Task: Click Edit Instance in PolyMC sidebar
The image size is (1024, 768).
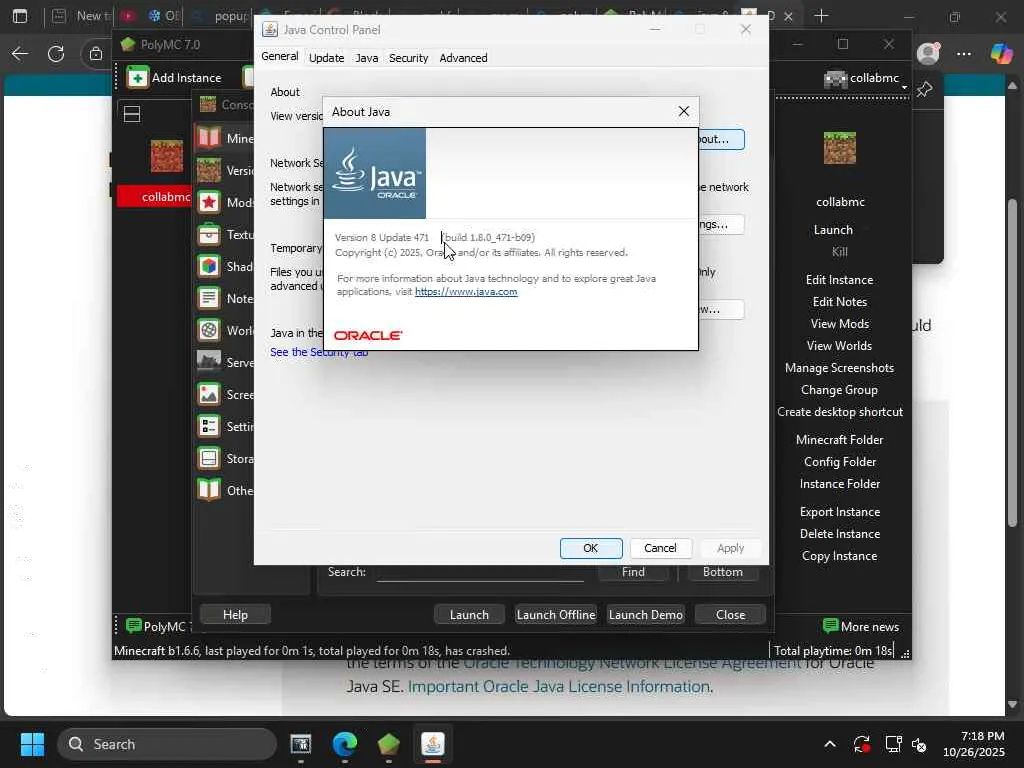Action: (839, 280)
